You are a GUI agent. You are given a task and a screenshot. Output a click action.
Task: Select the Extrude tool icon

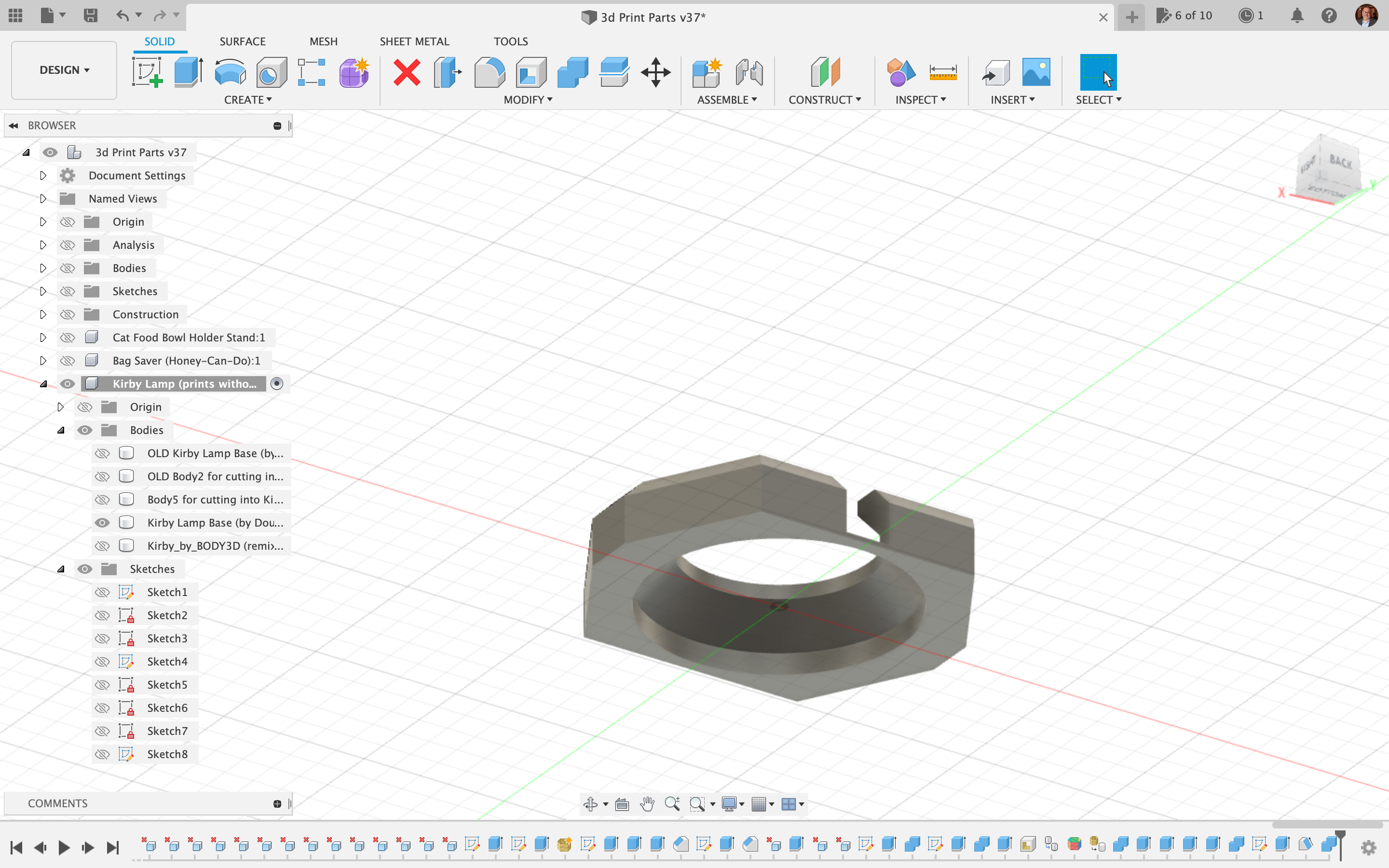click(x=188, y=72)
